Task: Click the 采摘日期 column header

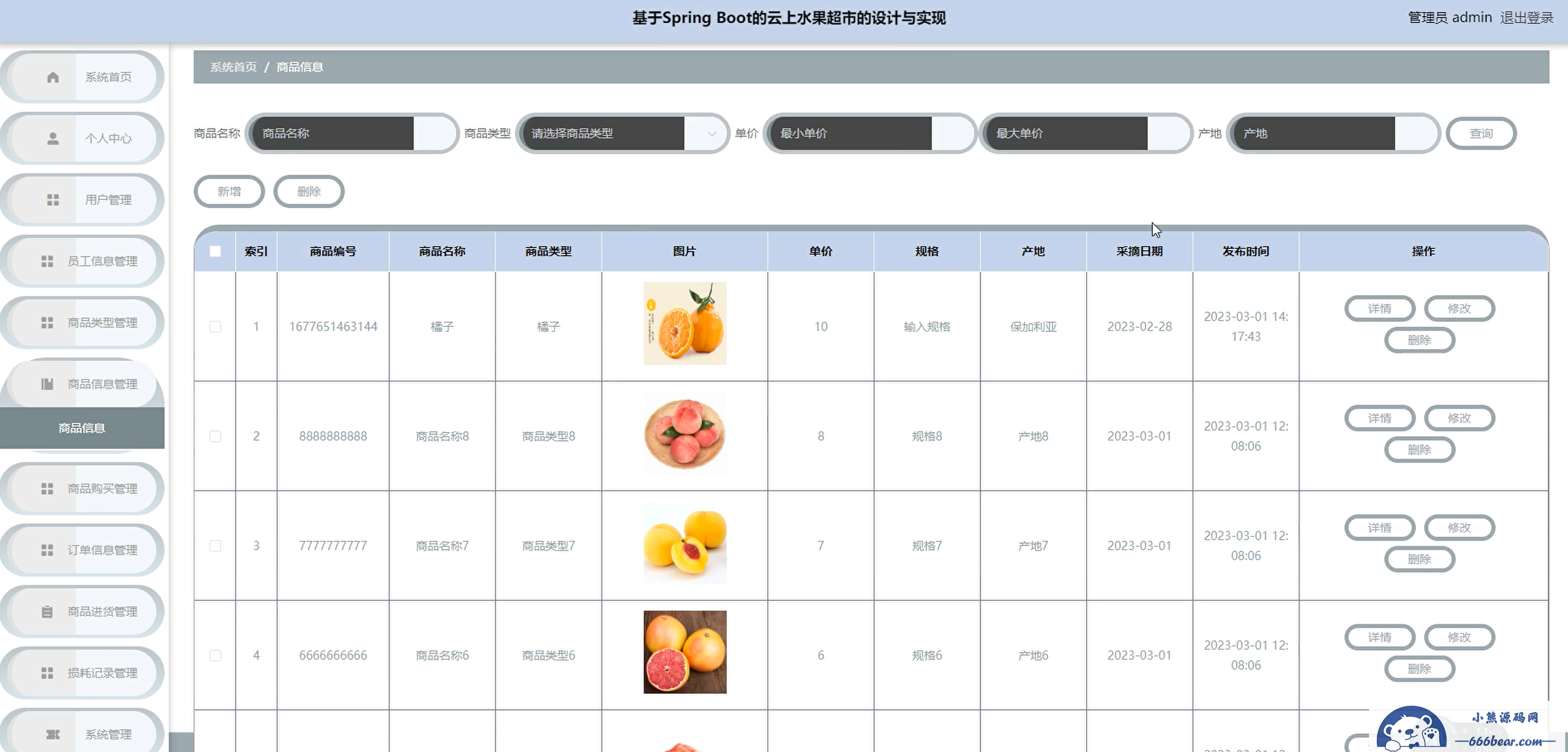Action: (x=1139, y=251)
